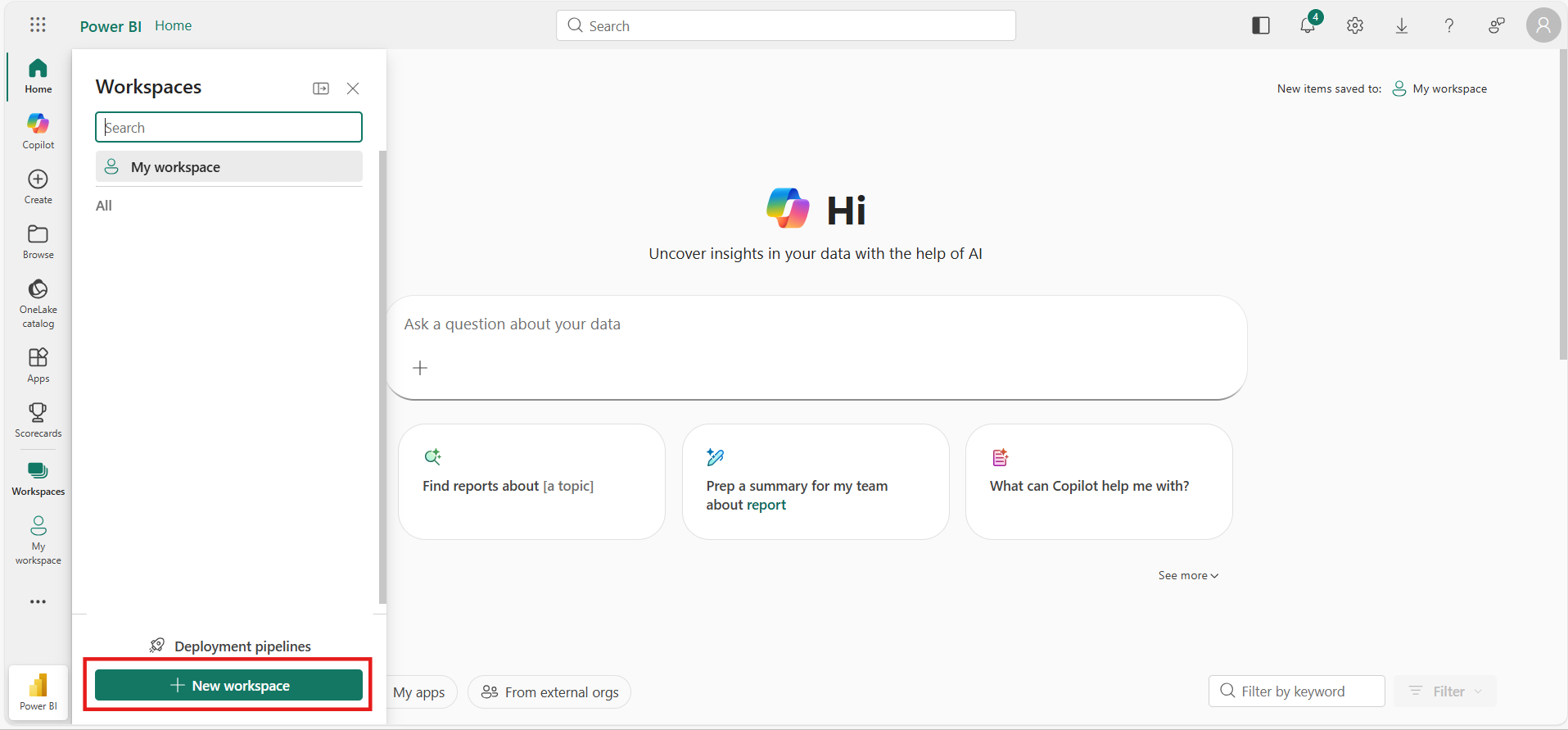Create a New workspace

[228, 685]
